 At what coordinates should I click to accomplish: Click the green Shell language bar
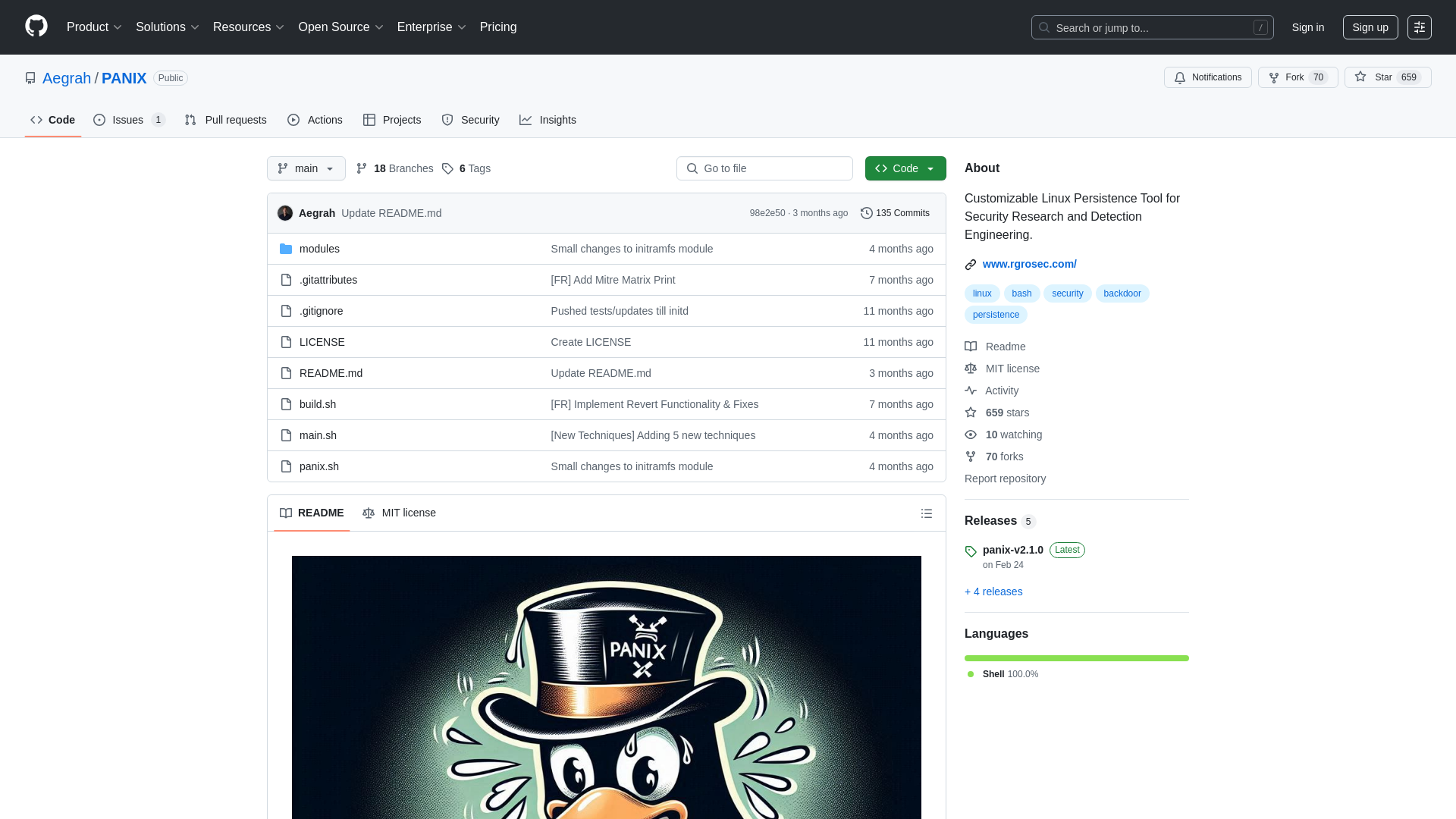pyautogui.click(x=1077, y=658)
